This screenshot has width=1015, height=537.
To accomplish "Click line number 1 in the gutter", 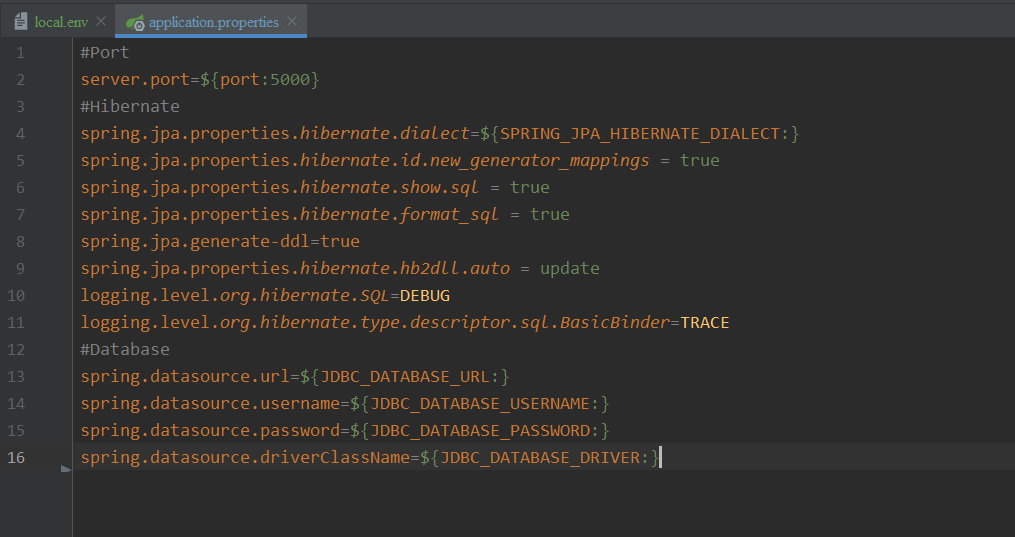I will pyautogui.click(x=21, y=52).
